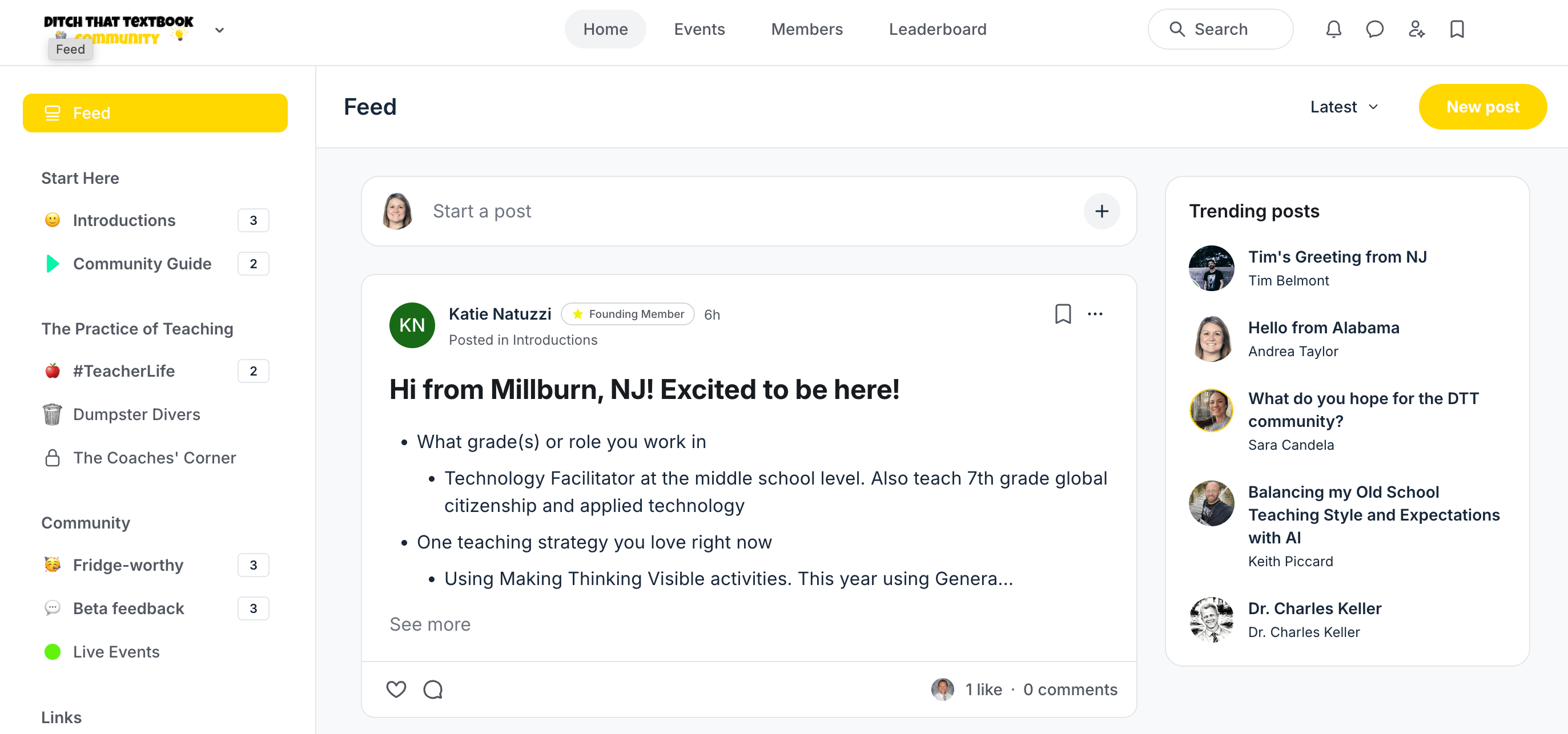Click the invite member person icon

(x=1416, y=29)
